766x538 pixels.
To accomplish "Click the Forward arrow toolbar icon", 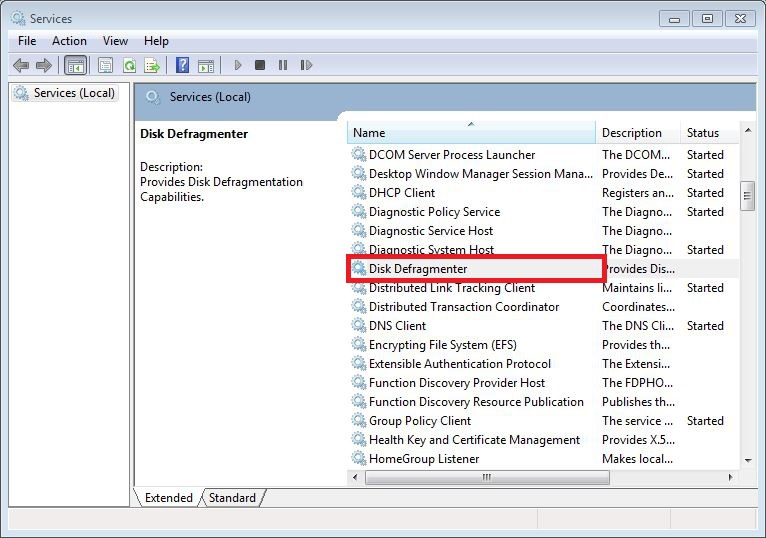I will (43, 65).
